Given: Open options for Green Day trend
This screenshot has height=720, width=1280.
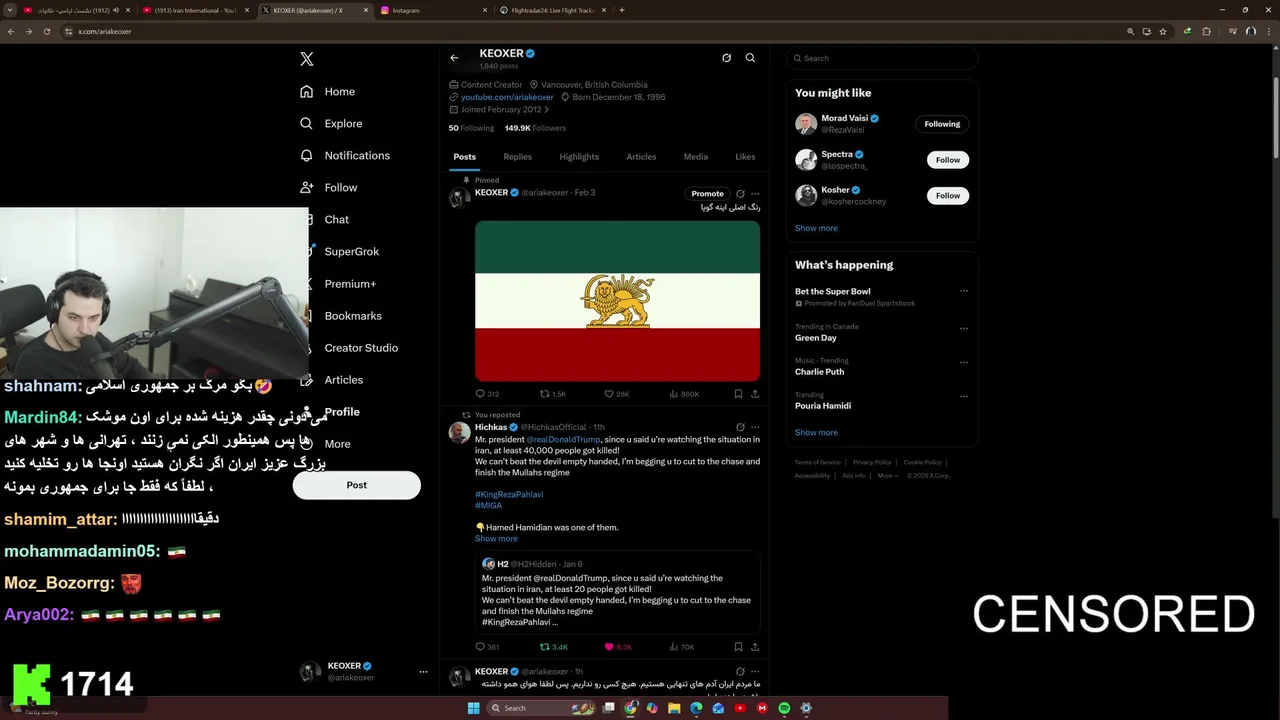Looking at the screenshot, I should coord(964,328).
